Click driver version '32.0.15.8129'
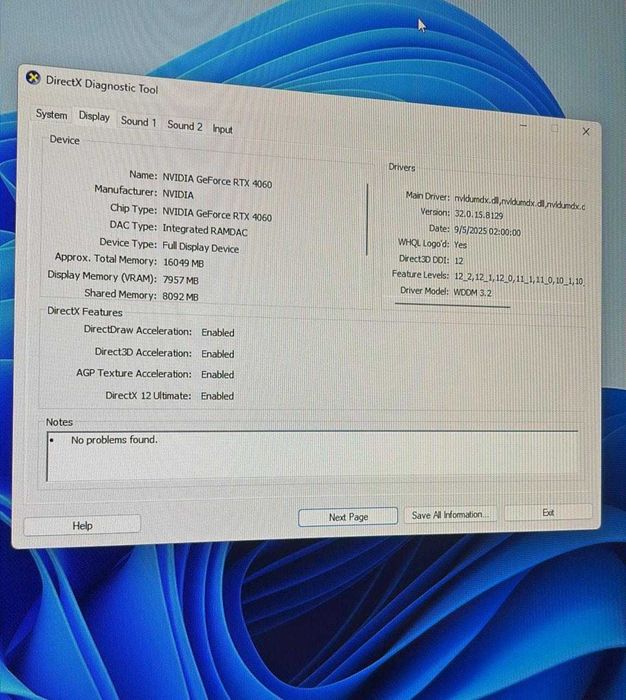 479,214
